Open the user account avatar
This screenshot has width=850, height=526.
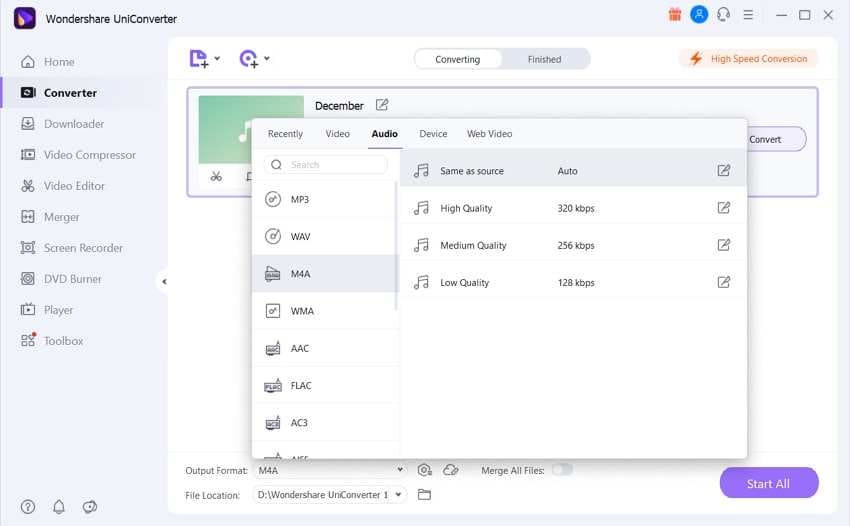pos(699,15)
